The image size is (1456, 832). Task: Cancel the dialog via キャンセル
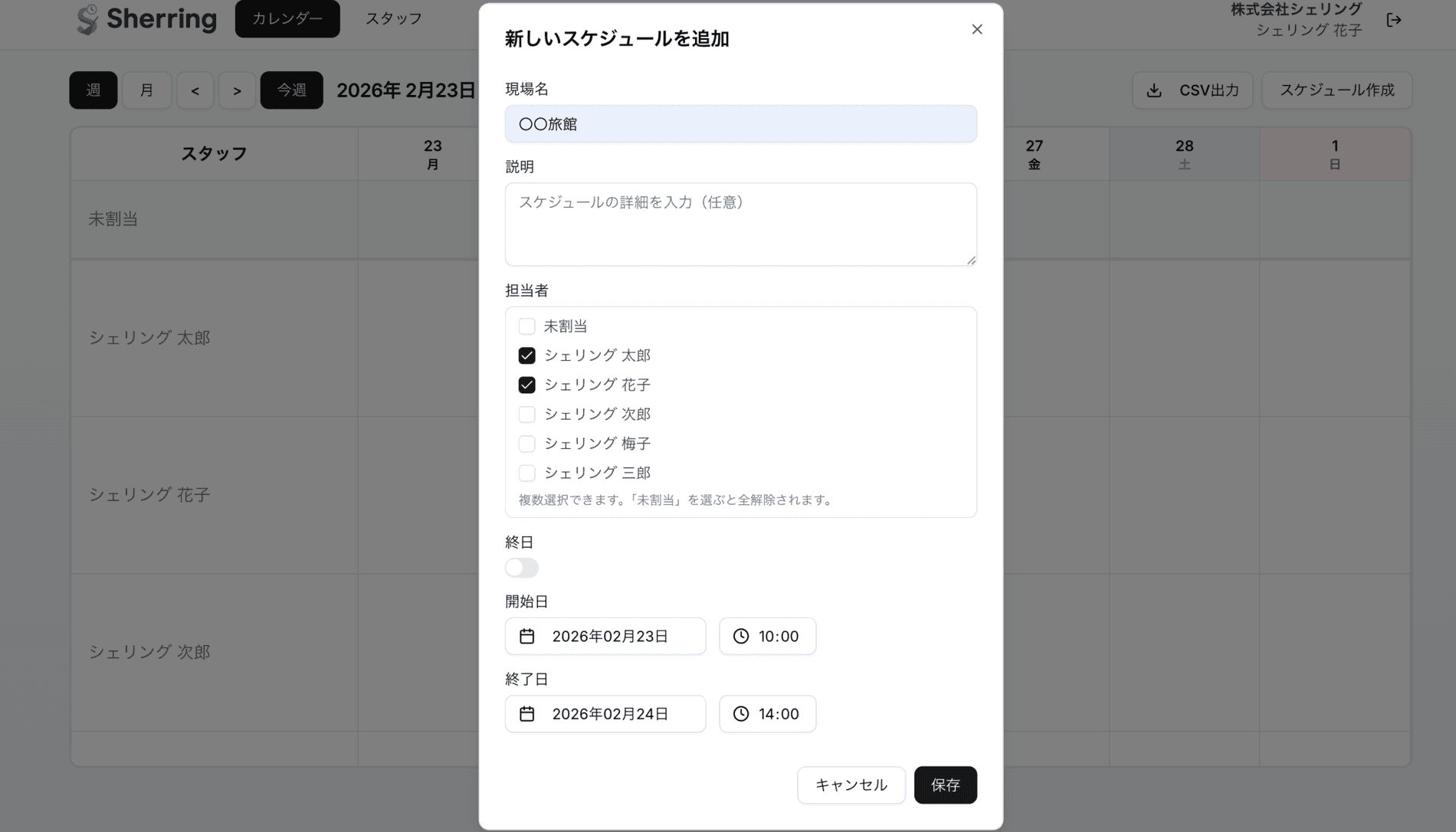[851, 785]
